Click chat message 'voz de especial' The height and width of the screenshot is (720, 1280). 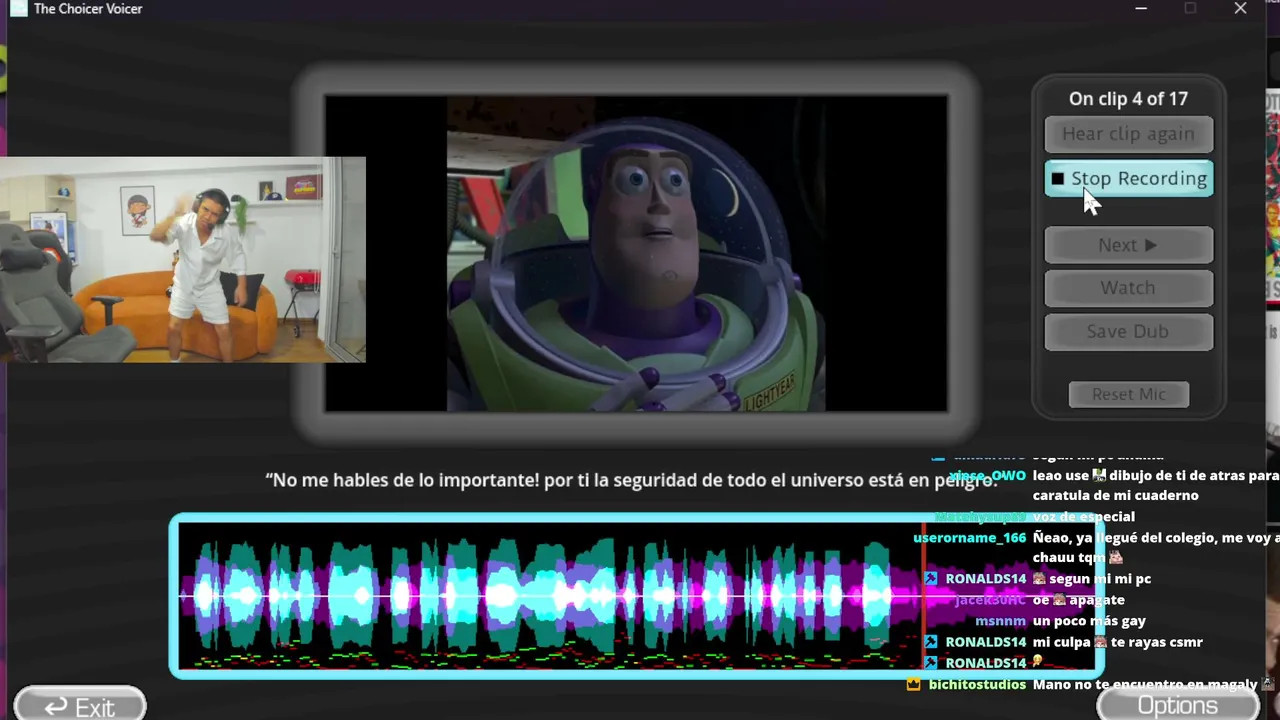[1084, 517]
